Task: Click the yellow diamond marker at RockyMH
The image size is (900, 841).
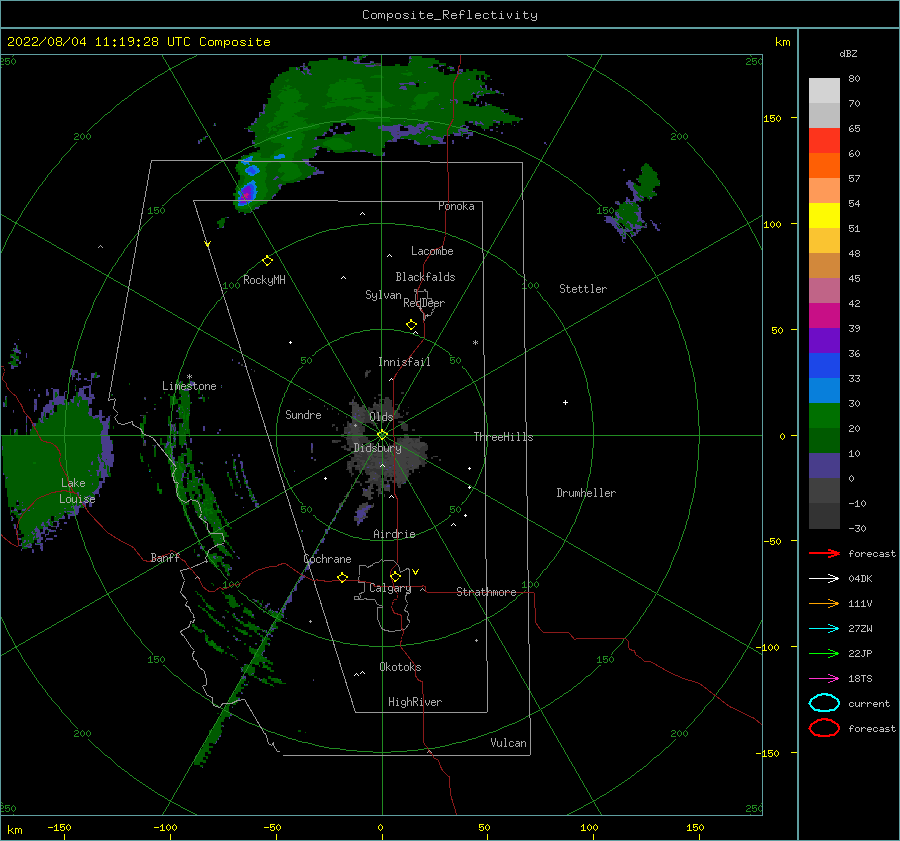Action: tap(267, 261)
